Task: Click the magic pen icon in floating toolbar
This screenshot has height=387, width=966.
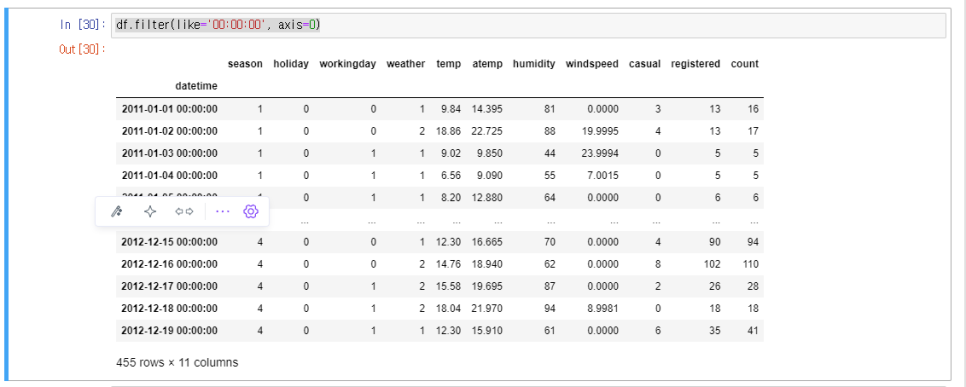Action: 116,211
